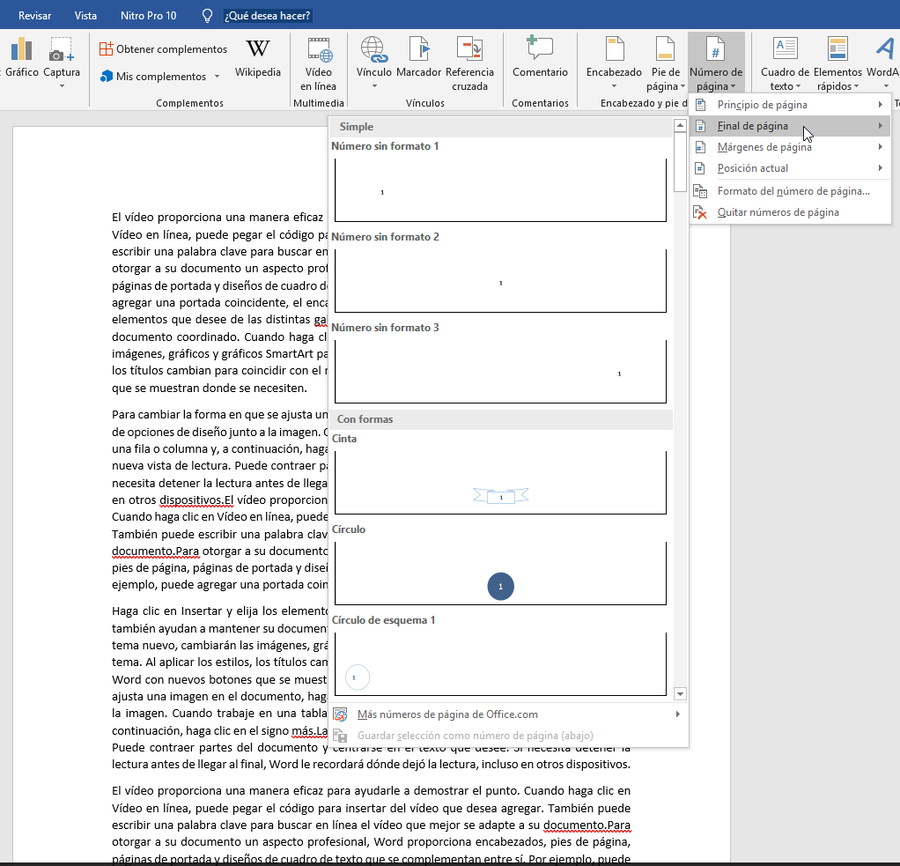Choose Número sin formato 2 thumbnail
The image size is (900, 866).
click(500, 281)
